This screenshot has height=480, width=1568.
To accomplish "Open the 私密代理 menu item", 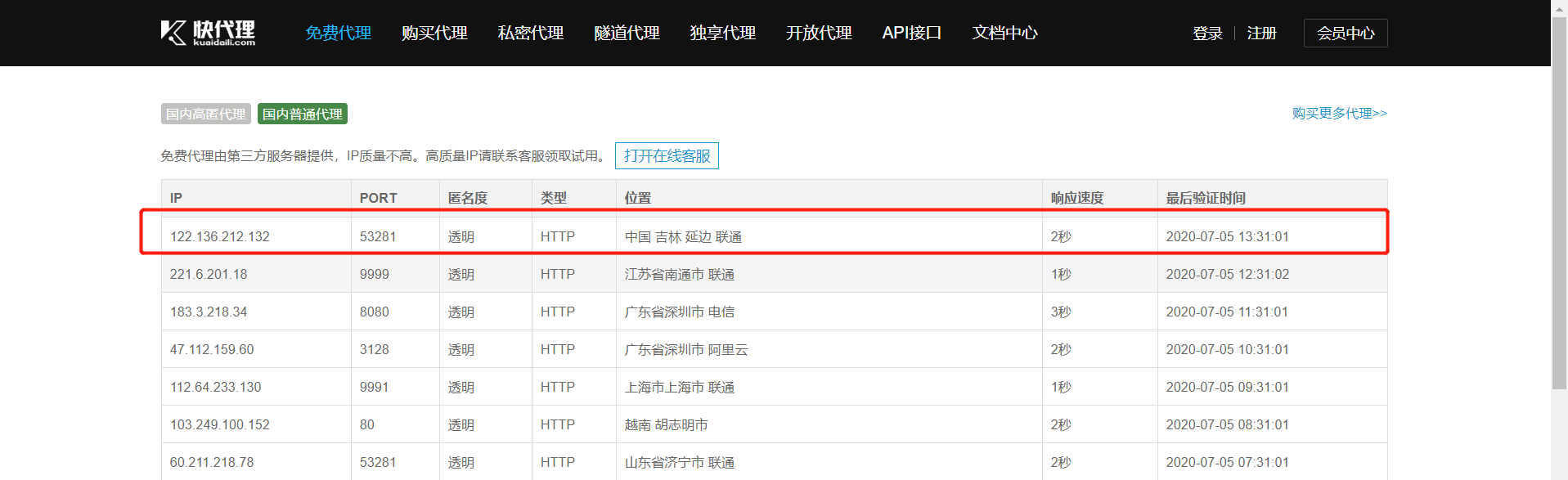I will 531,33.
